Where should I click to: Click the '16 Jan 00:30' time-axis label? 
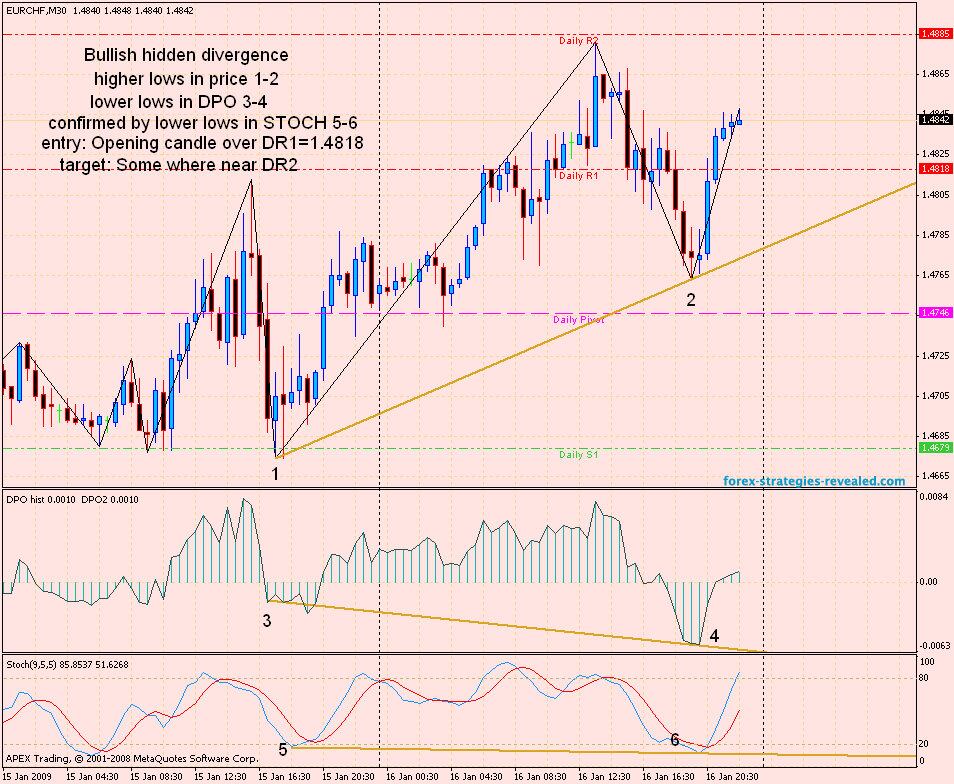412,777
